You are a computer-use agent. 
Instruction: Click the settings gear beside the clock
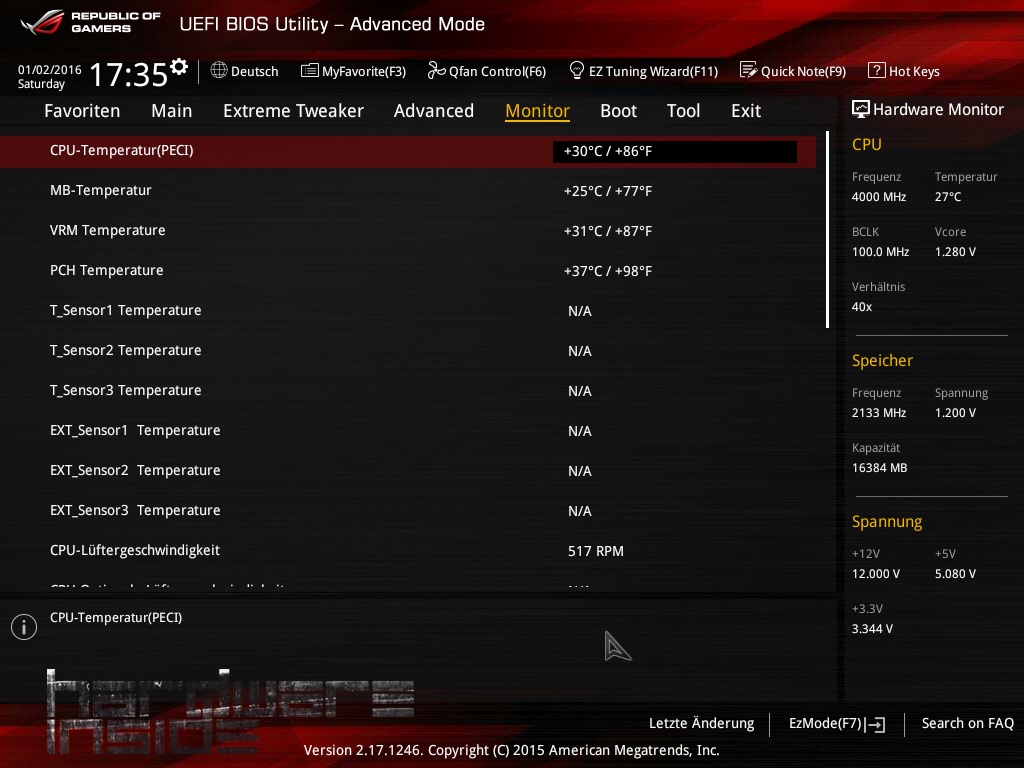[179, 67]
